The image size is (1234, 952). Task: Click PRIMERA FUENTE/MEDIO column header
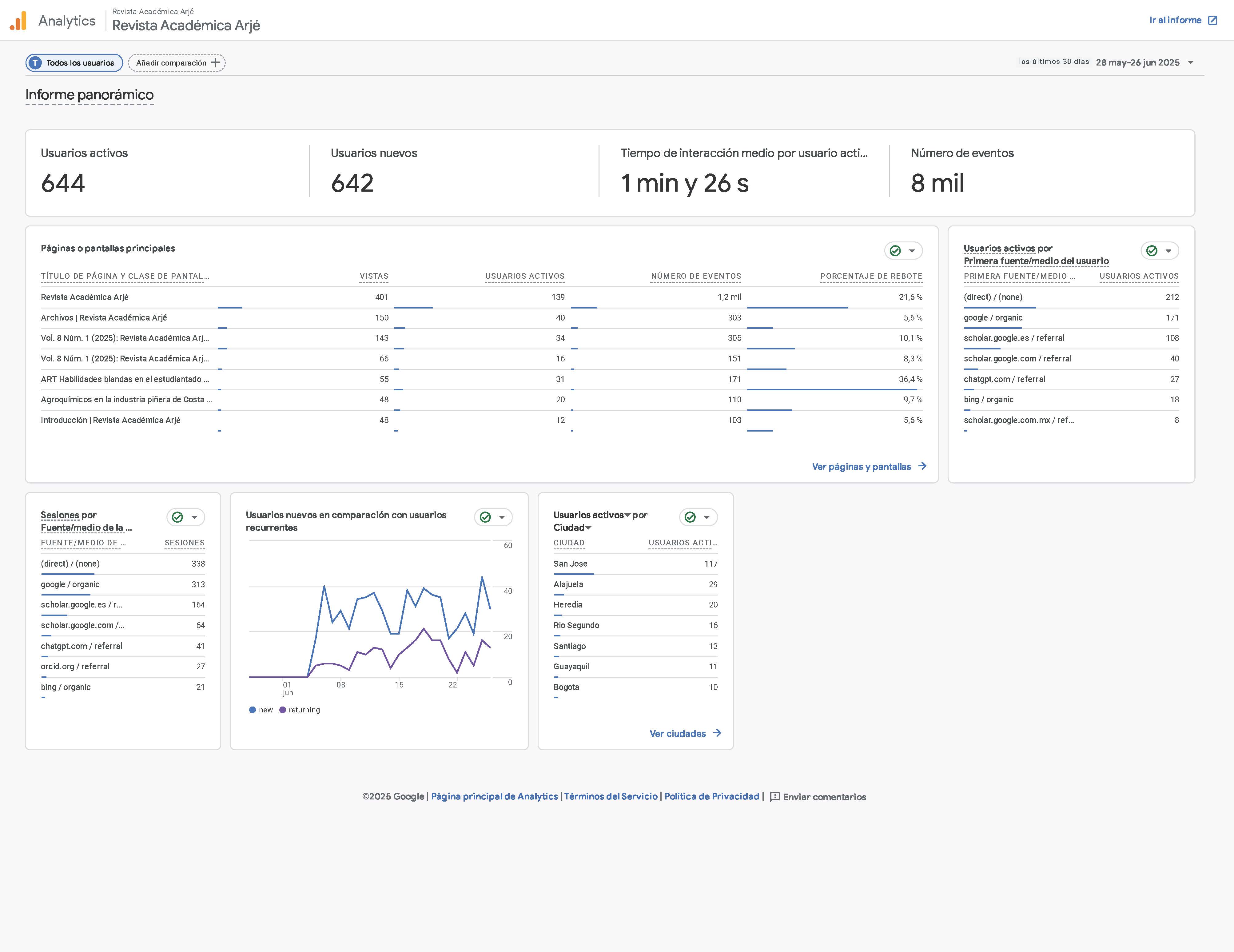pyautogui.click(x=1019, y=276)
